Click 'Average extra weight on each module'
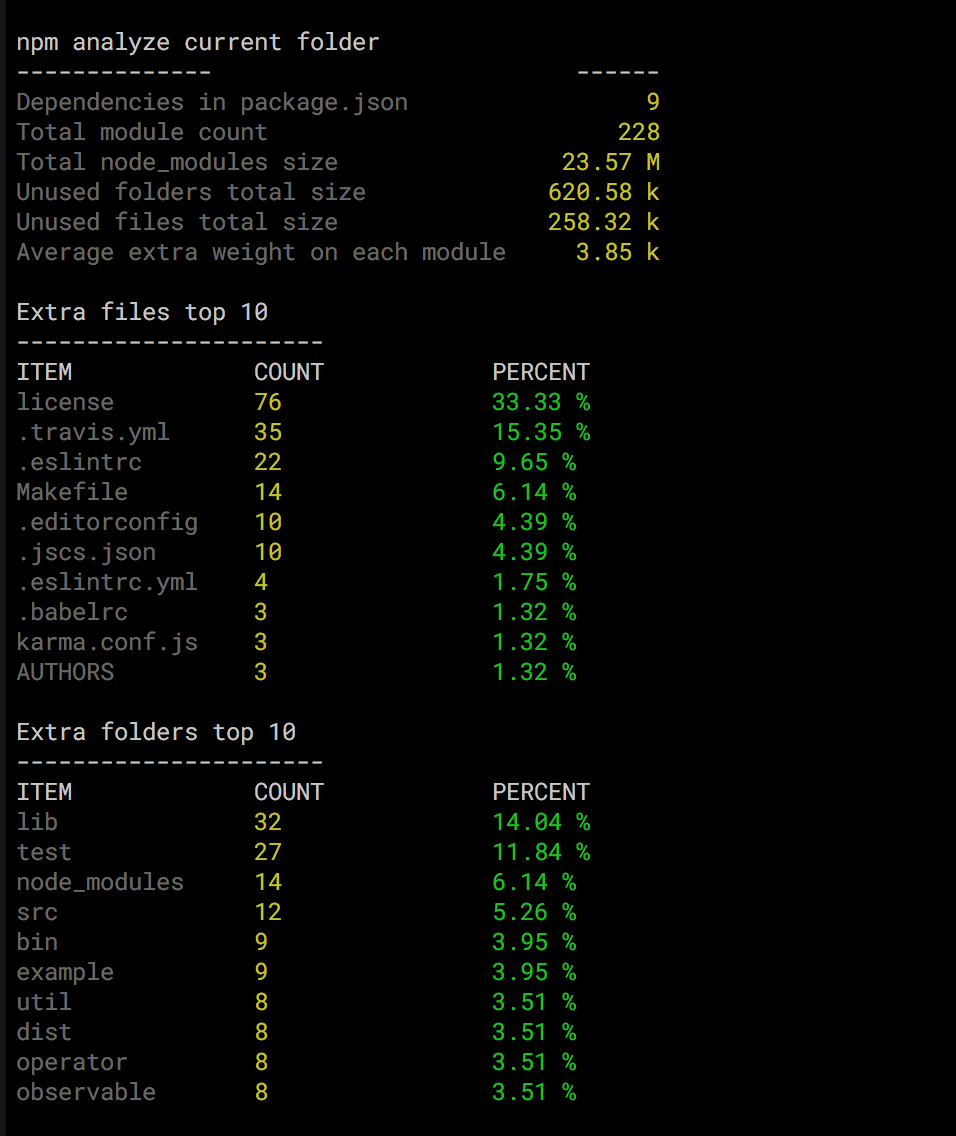956x1136 pixels. point(261,252)
